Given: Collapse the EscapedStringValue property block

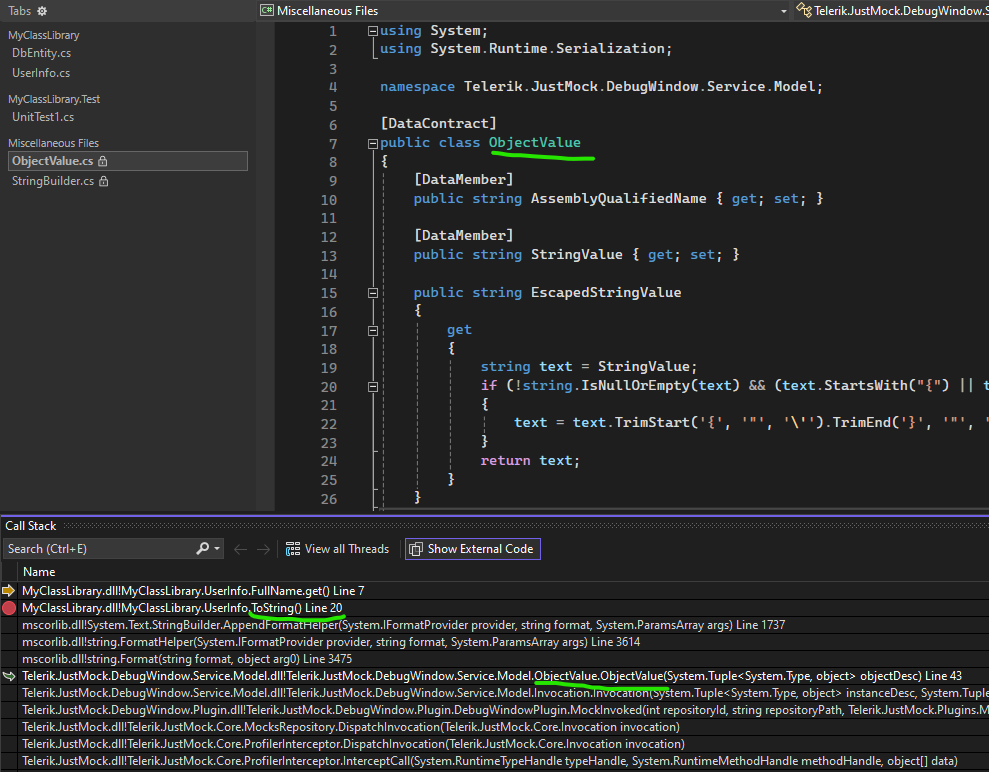Looking at the screenshot, I should [x=373, y=293].
